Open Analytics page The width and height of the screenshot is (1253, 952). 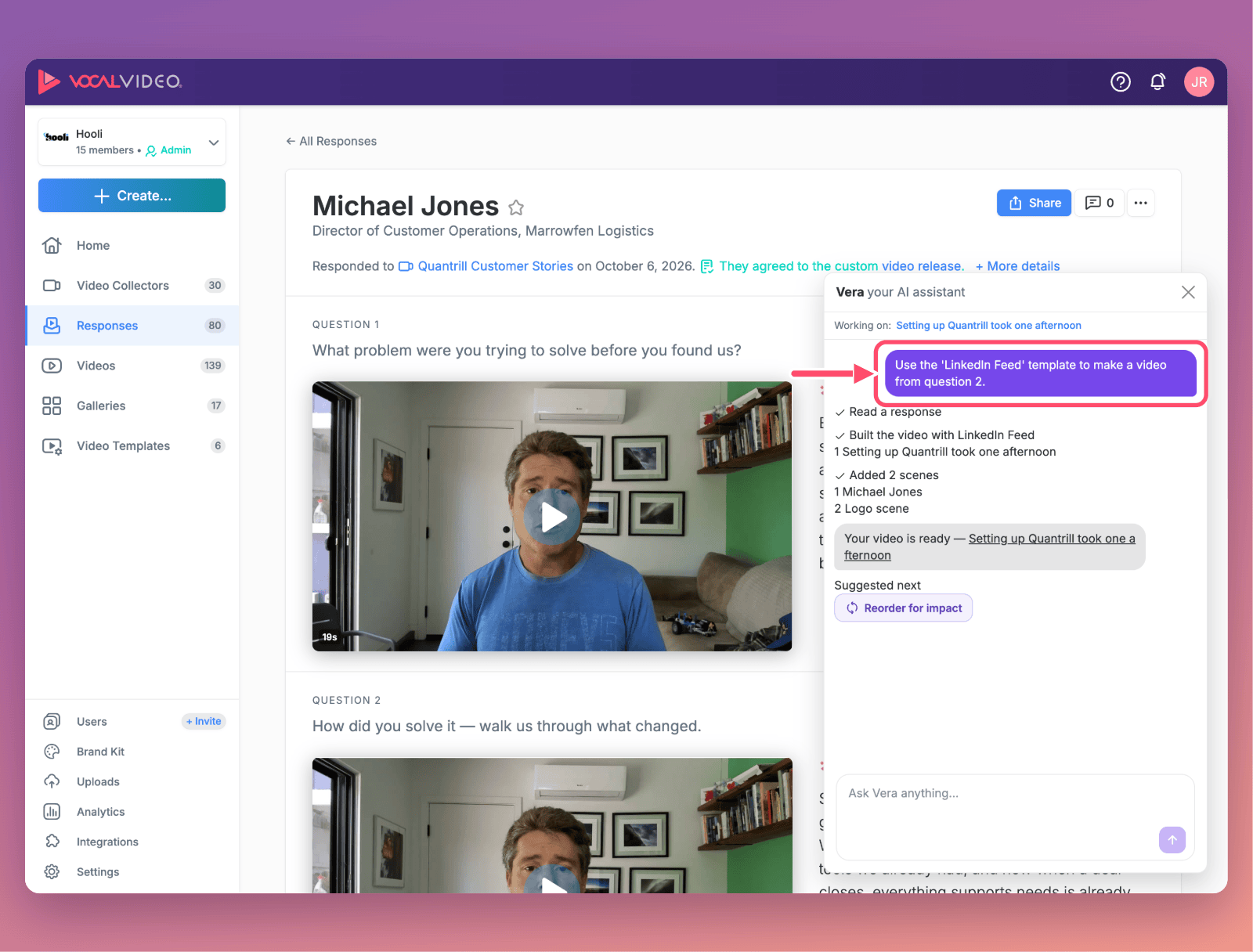pyautogui.click(x=100, y=812)
